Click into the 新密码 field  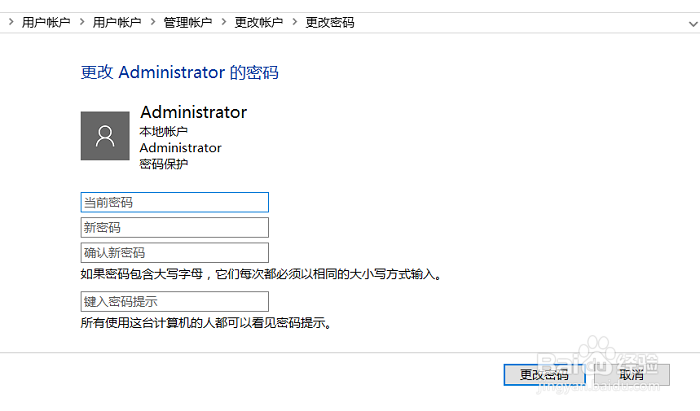(x=175, y=227)
